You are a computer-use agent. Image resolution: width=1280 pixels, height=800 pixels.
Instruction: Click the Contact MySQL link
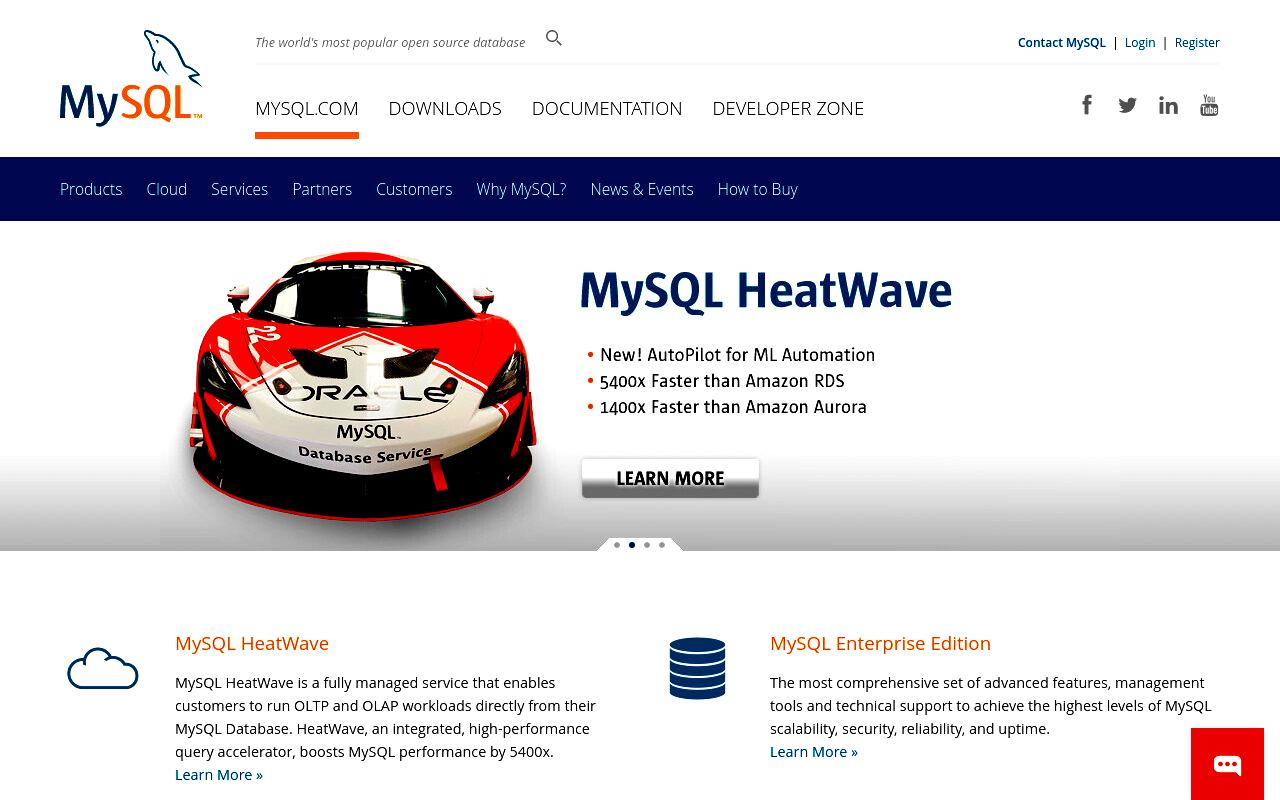(x=1062, y=42)
